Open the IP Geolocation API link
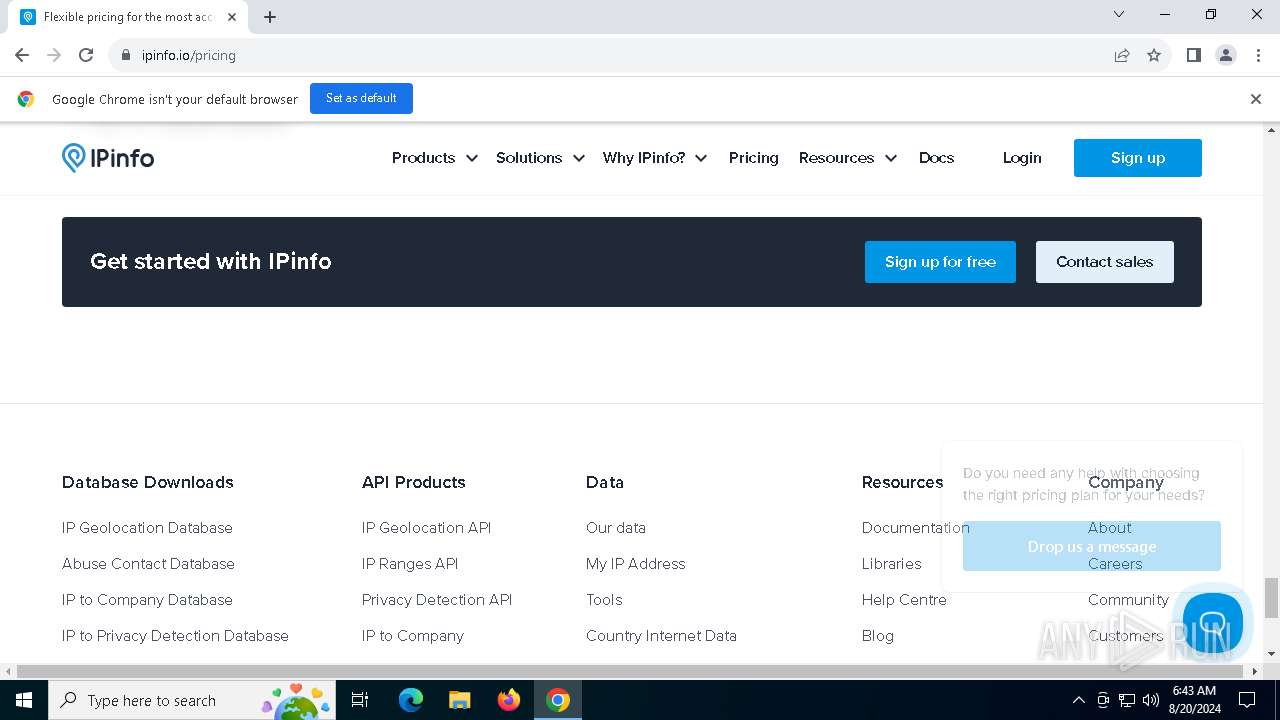 426,528
